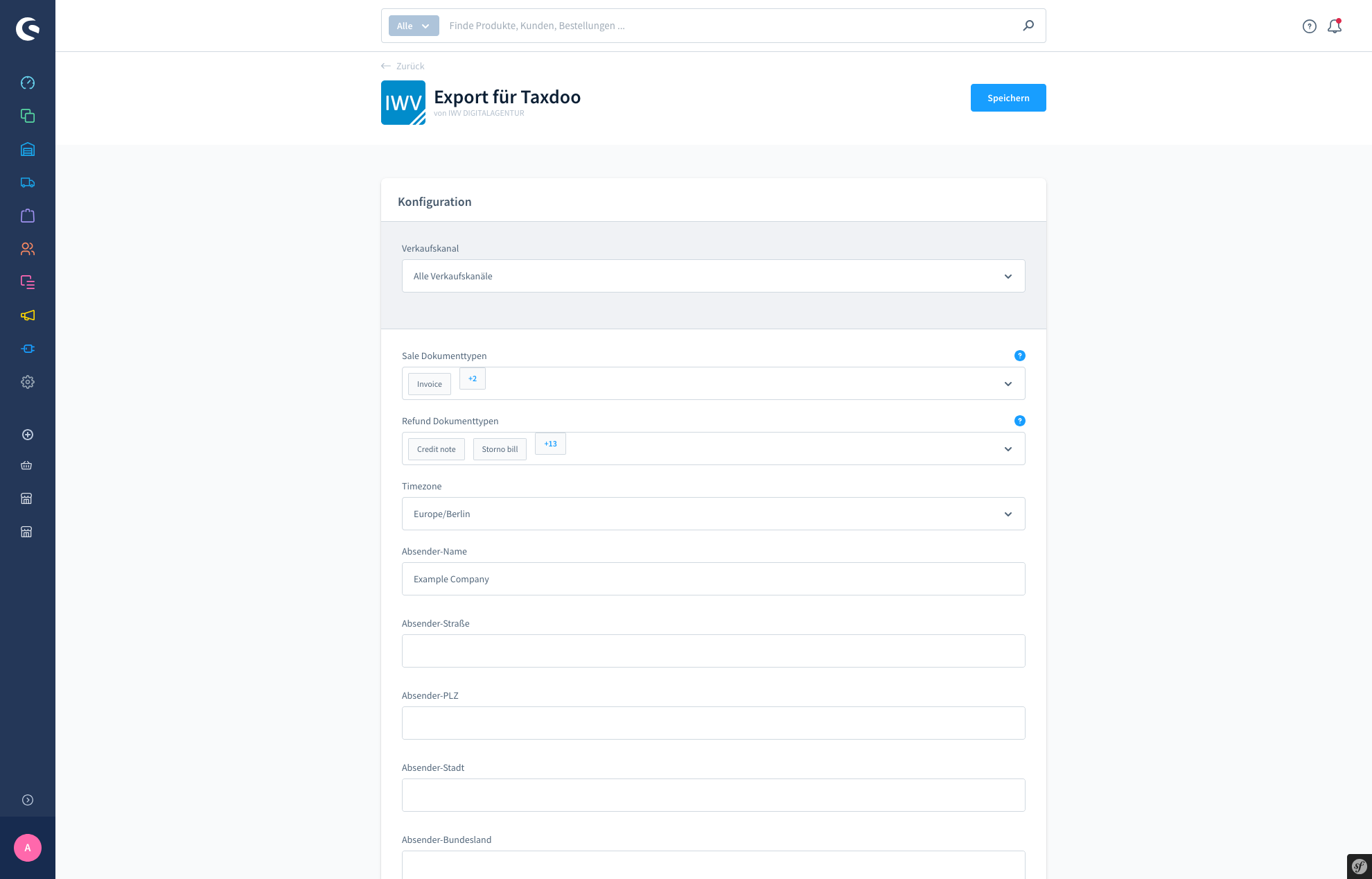This screenshot has width=1372, height=879.
Task: Open the Marketing megaphone icon
Action: tap(28, 315)
